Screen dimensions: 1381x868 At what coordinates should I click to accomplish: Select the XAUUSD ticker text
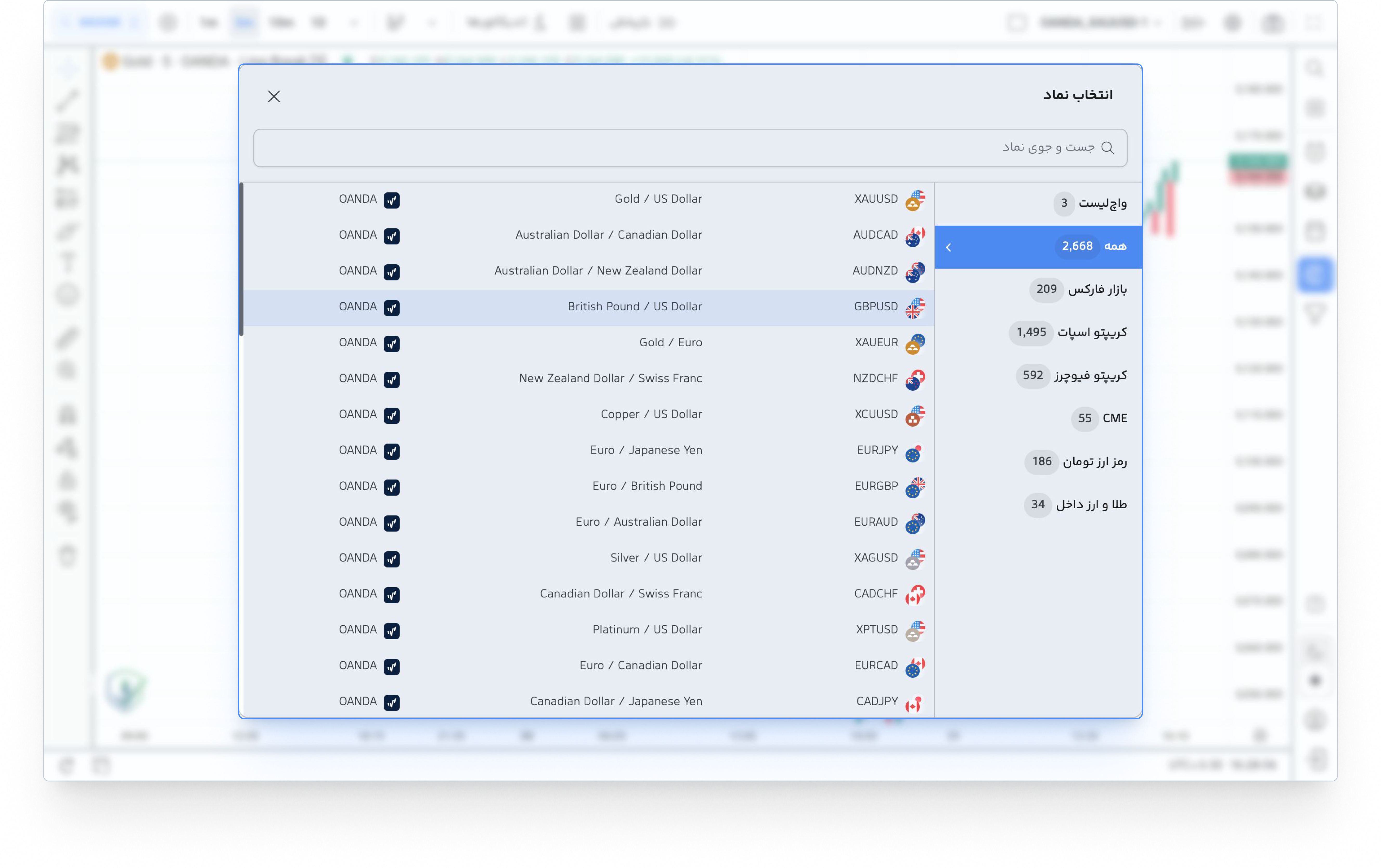(876, 199)
